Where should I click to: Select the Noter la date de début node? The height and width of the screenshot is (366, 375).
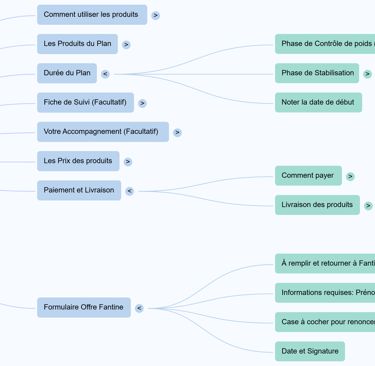pos(318,103)
